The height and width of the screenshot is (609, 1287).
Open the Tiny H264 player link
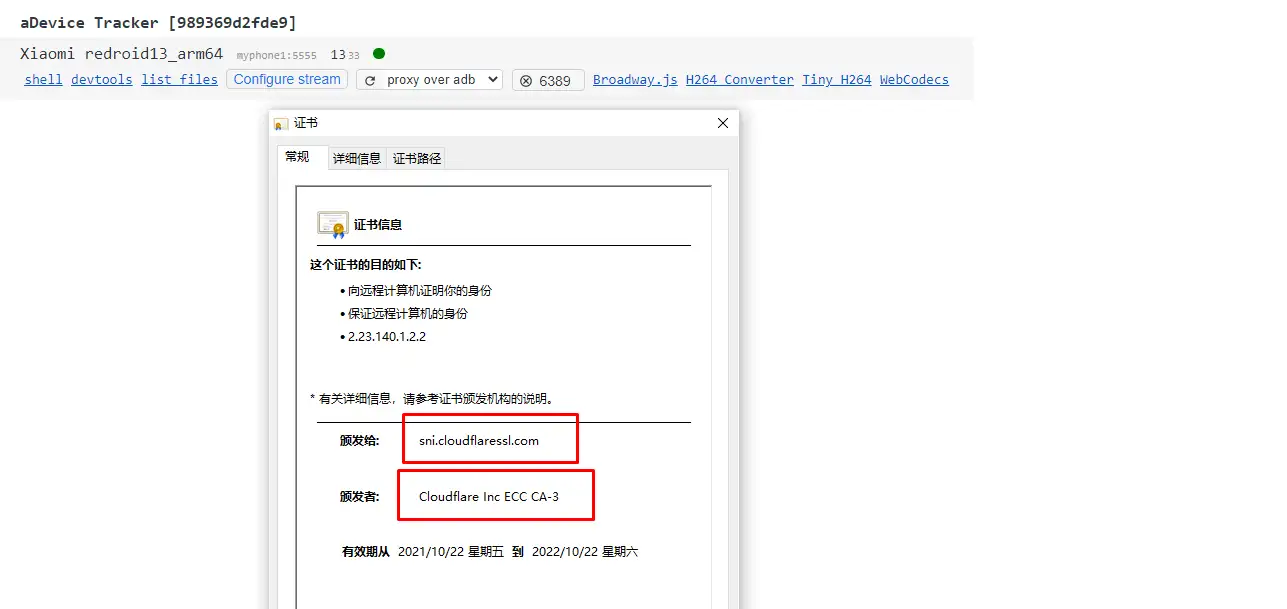[837, 80]
